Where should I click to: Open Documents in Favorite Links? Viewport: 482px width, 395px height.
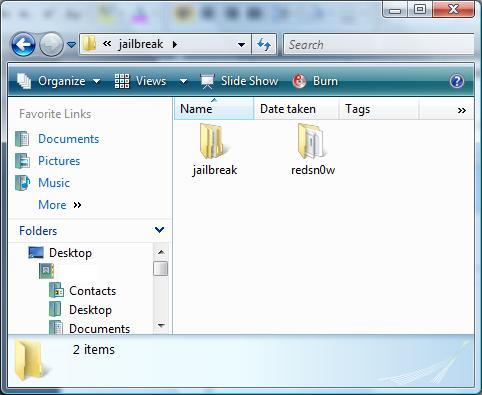tap(68, 139)
